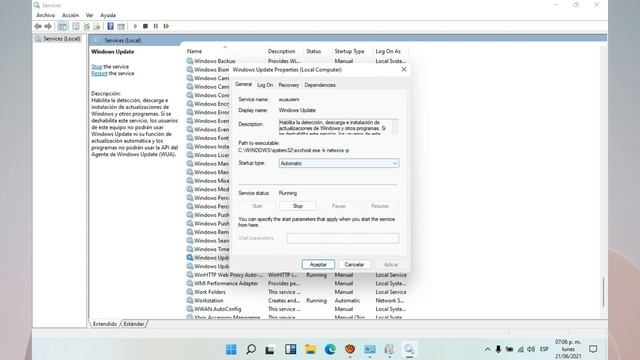Open the Archivo menu

pos(46,15)
